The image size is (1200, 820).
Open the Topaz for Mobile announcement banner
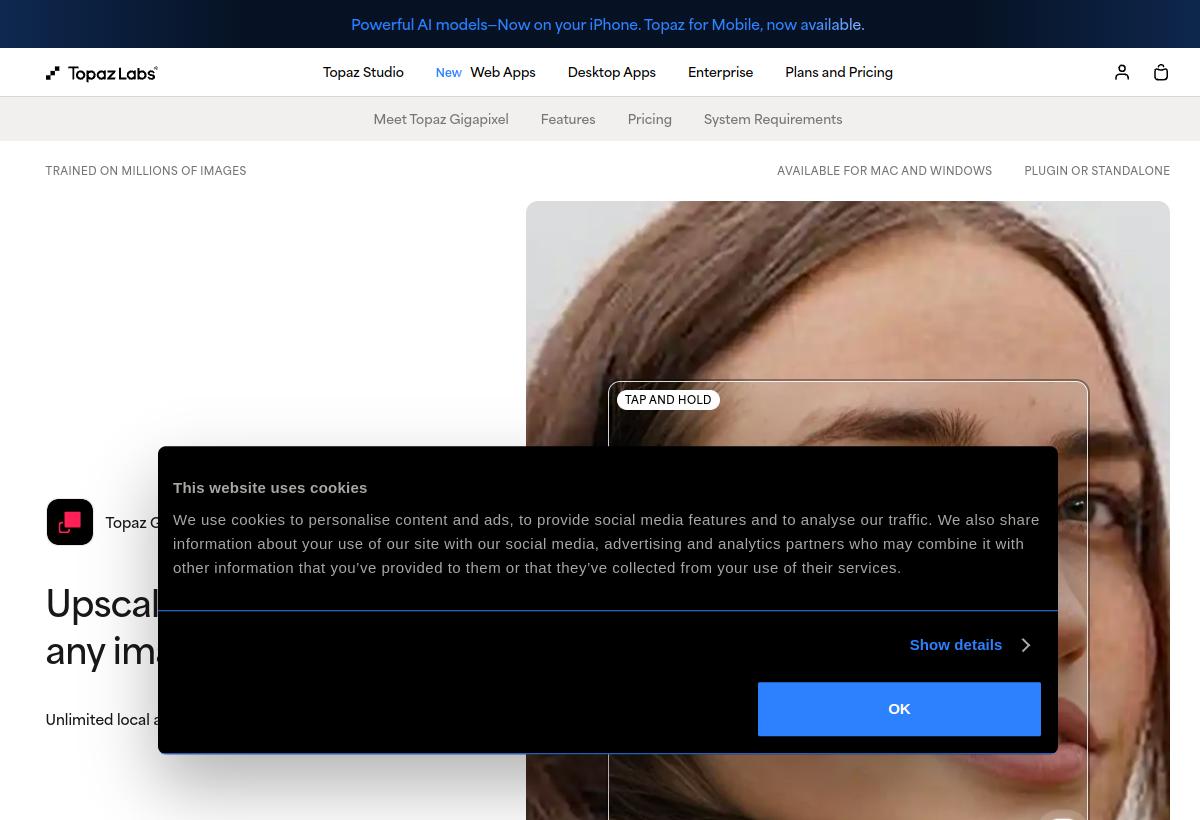(608, 24)
